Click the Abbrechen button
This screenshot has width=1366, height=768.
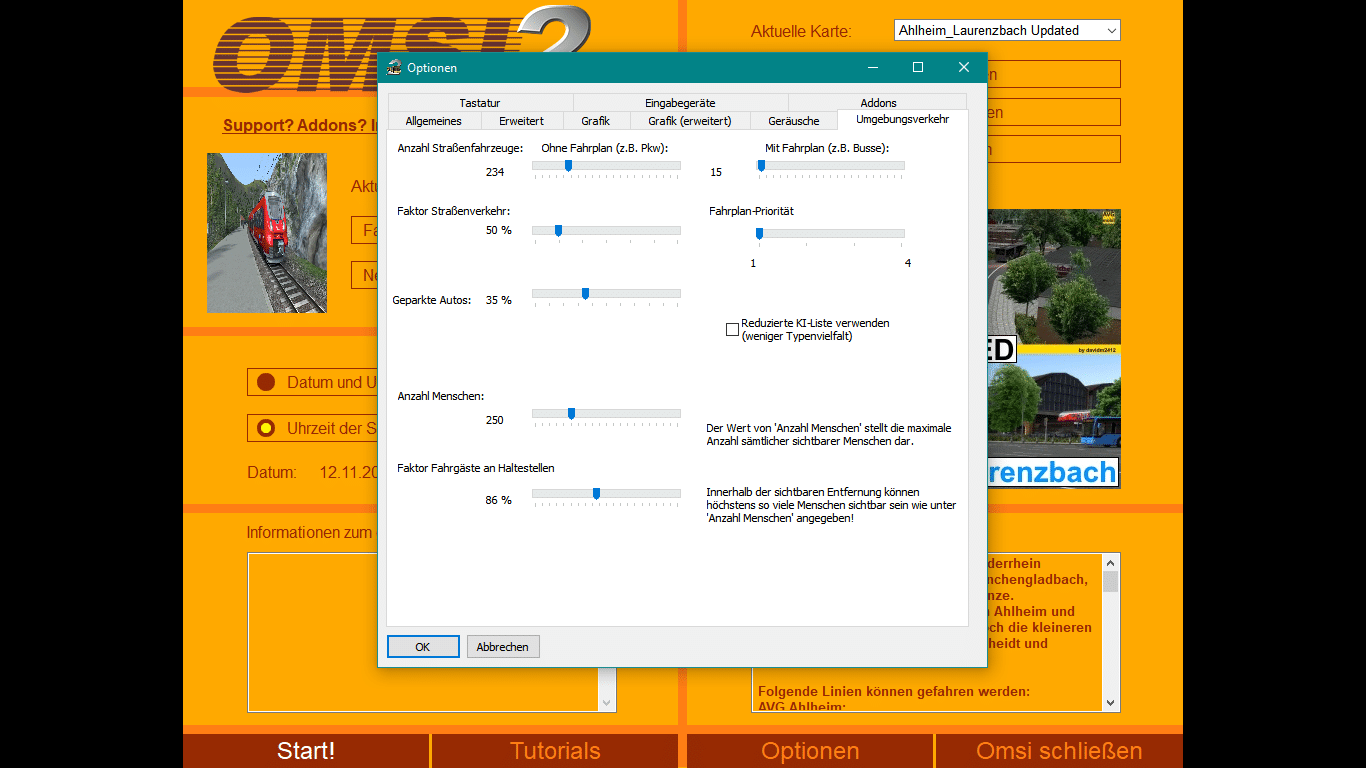pyautogui.click(x=503, y=647)
